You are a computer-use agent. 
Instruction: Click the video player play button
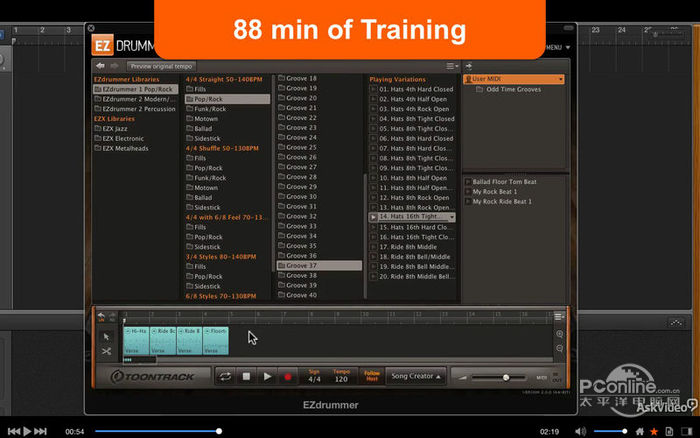coord(27,431)
